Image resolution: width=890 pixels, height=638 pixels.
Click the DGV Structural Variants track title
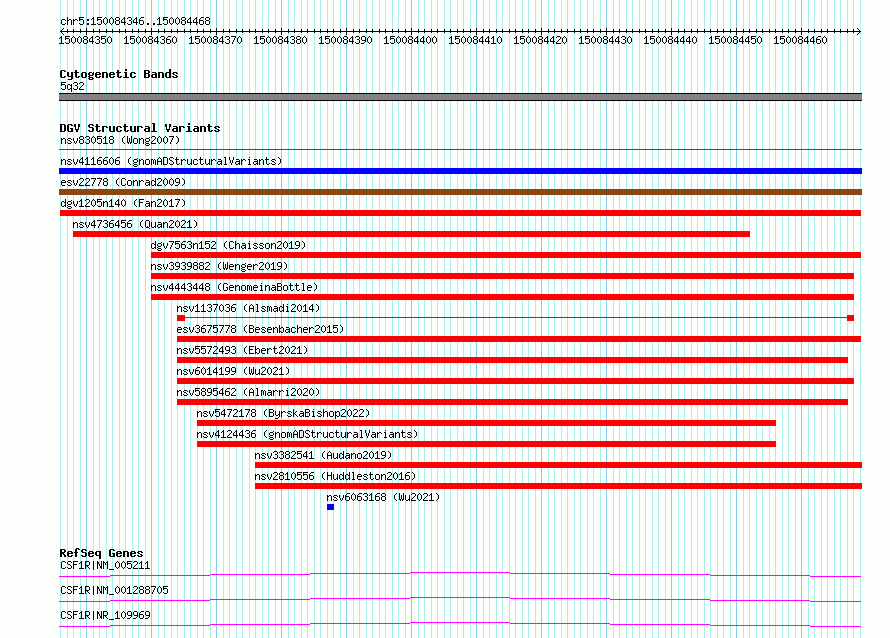point(140,128)
